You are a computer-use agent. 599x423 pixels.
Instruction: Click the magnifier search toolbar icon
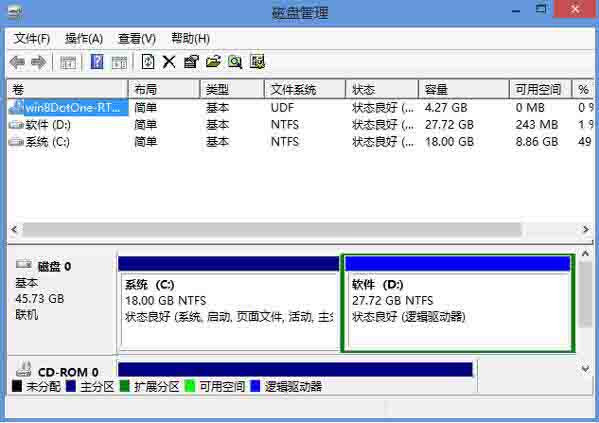coord(235,62)
